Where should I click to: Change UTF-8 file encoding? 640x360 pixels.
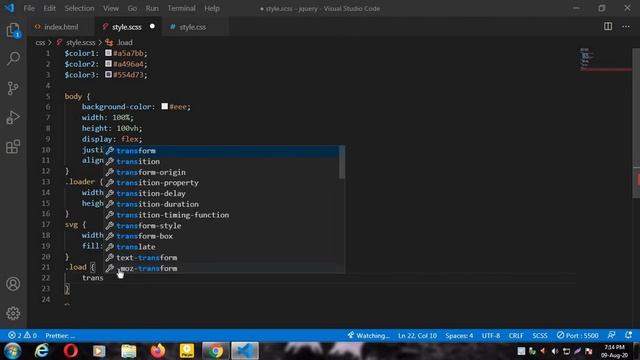(491, 336)
